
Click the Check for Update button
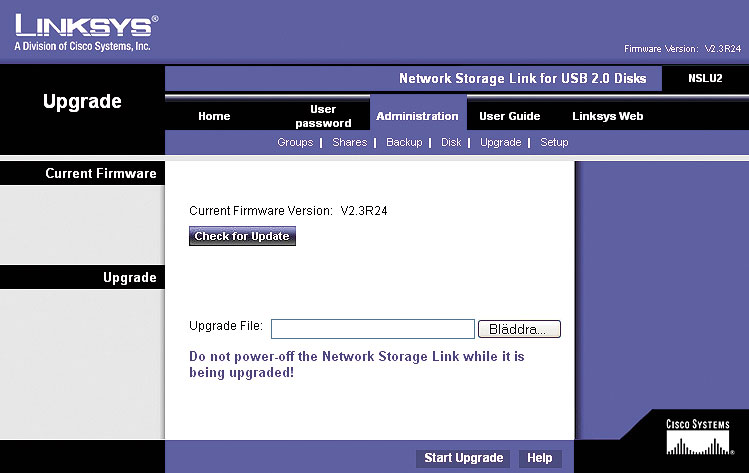click(242, 236)
